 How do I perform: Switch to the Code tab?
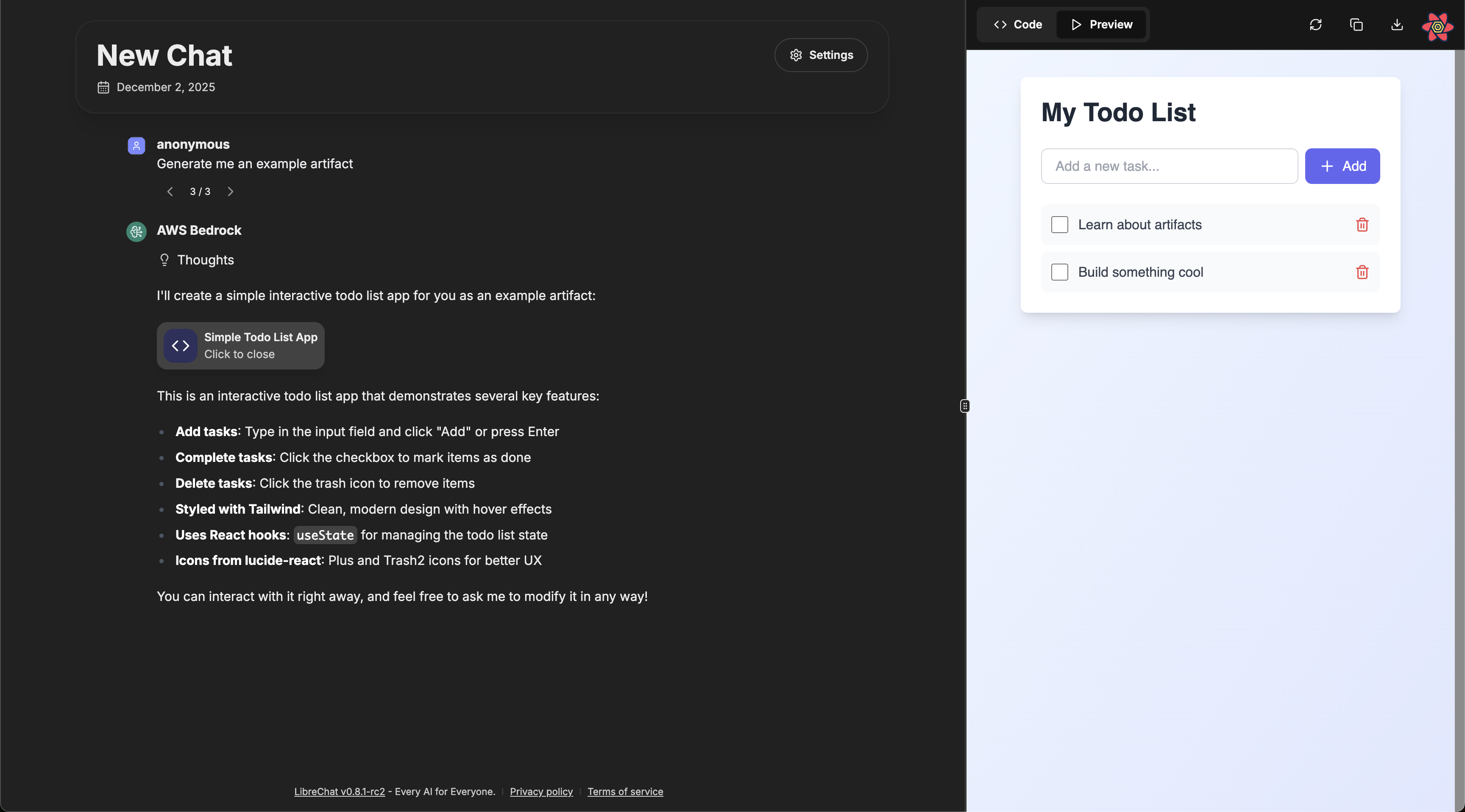tap(1017, 25)
